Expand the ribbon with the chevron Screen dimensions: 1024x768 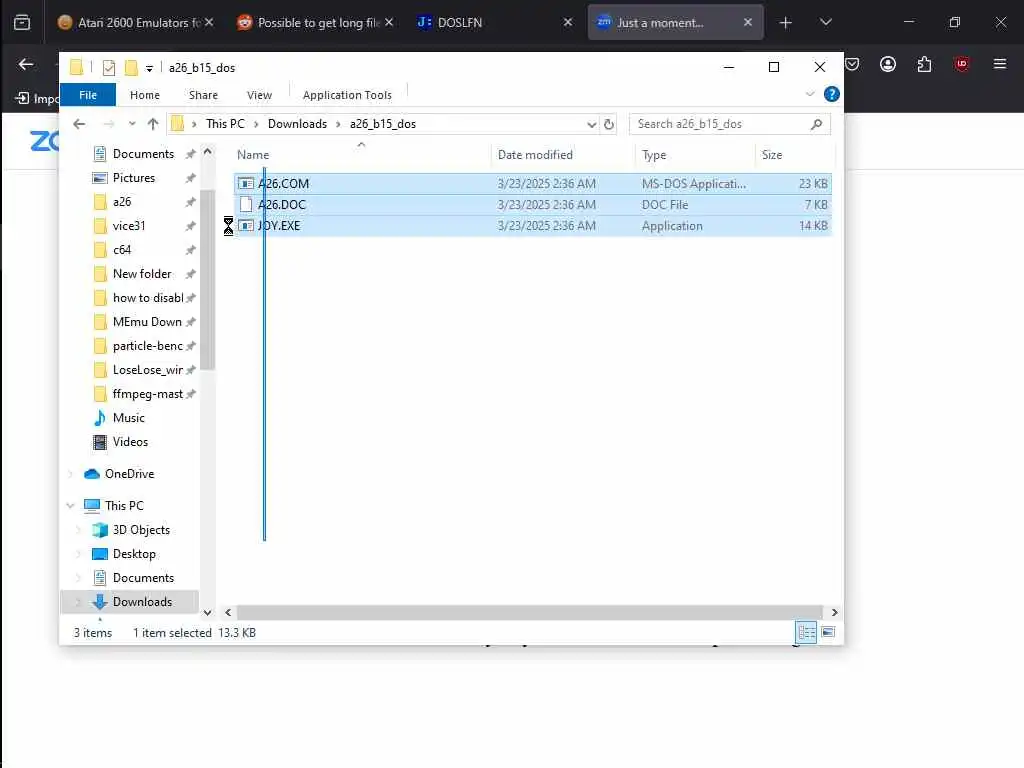coord(810,94)
